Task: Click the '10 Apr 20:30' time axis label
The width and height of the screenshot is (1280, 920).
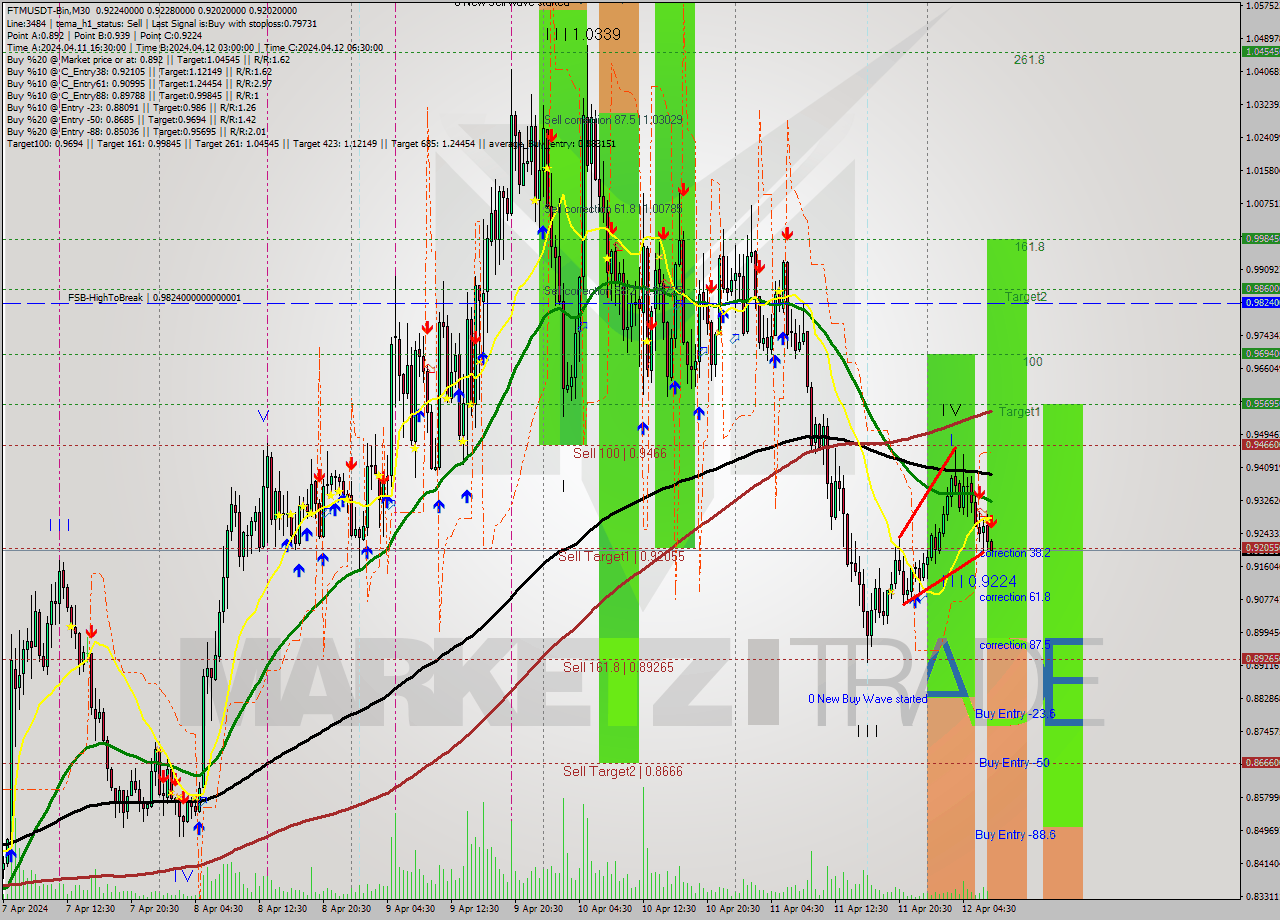Action: 732,909
